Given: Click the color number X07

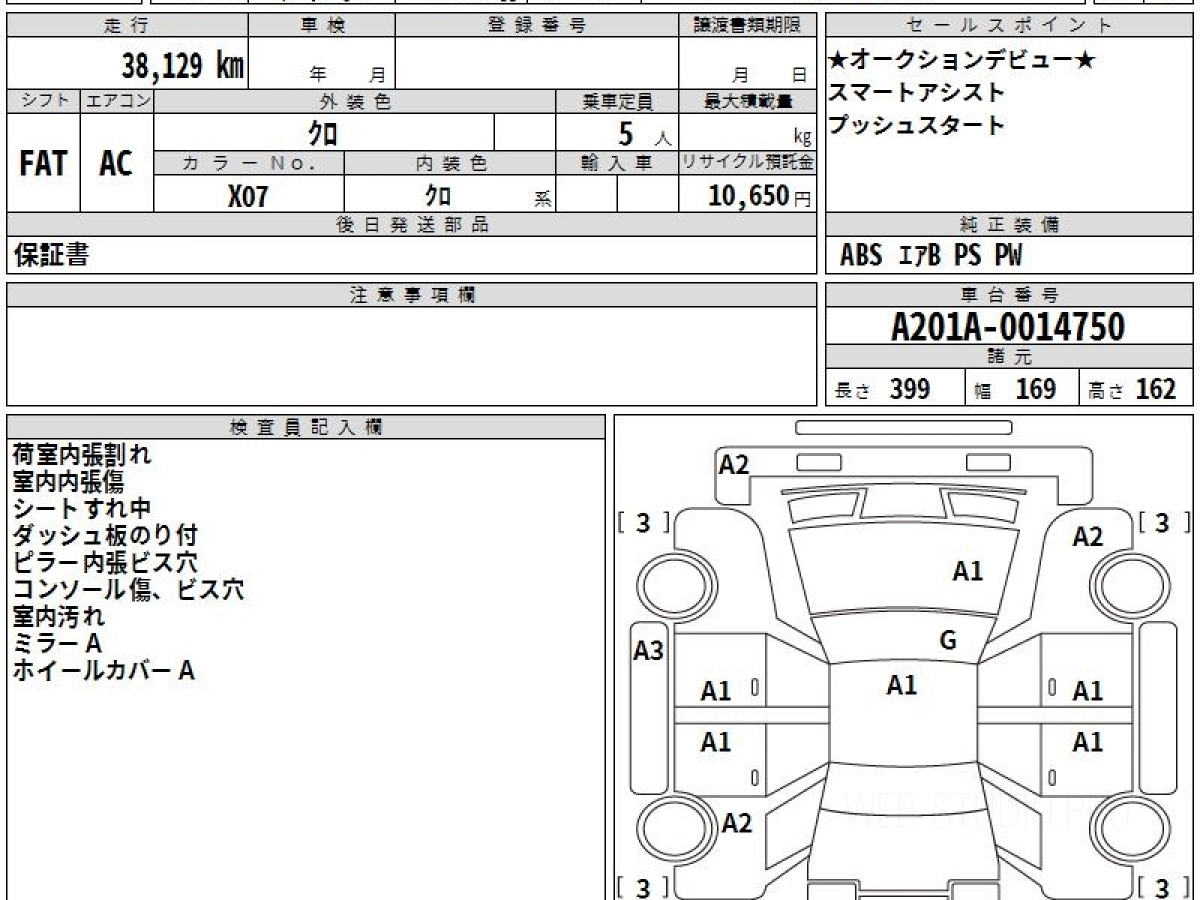Looking at the screenshot, I should (x=248, y=196).
